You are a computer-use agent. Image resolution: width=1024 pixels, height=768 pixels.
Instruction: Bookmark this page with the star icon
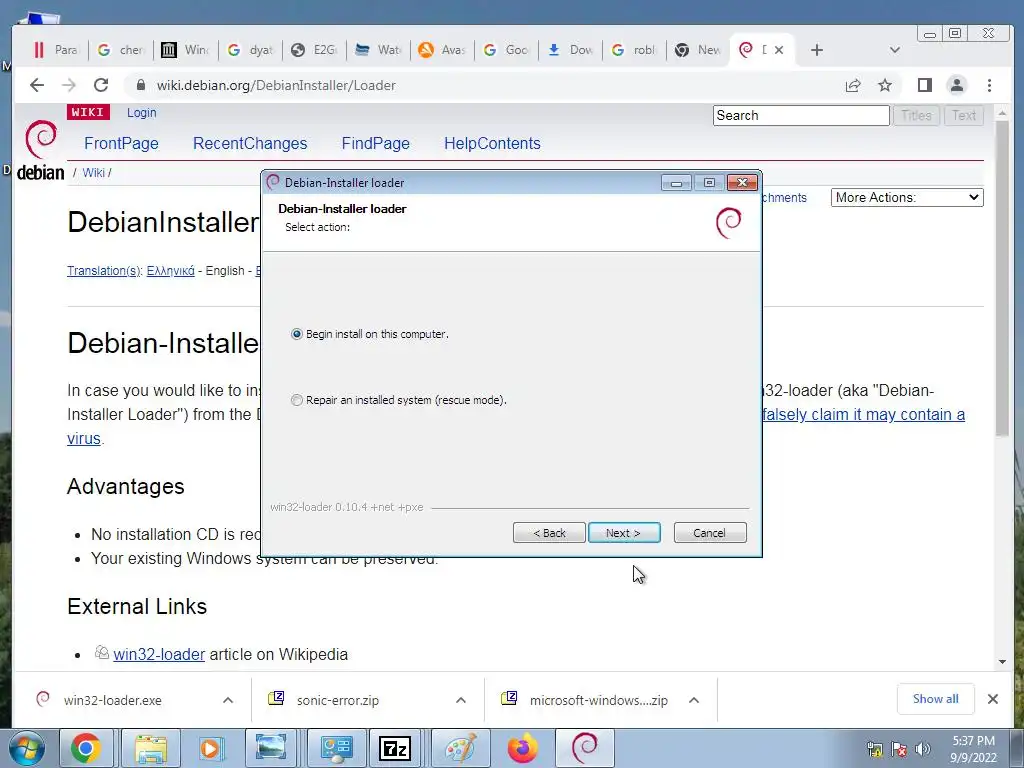(x=885, y=86)
